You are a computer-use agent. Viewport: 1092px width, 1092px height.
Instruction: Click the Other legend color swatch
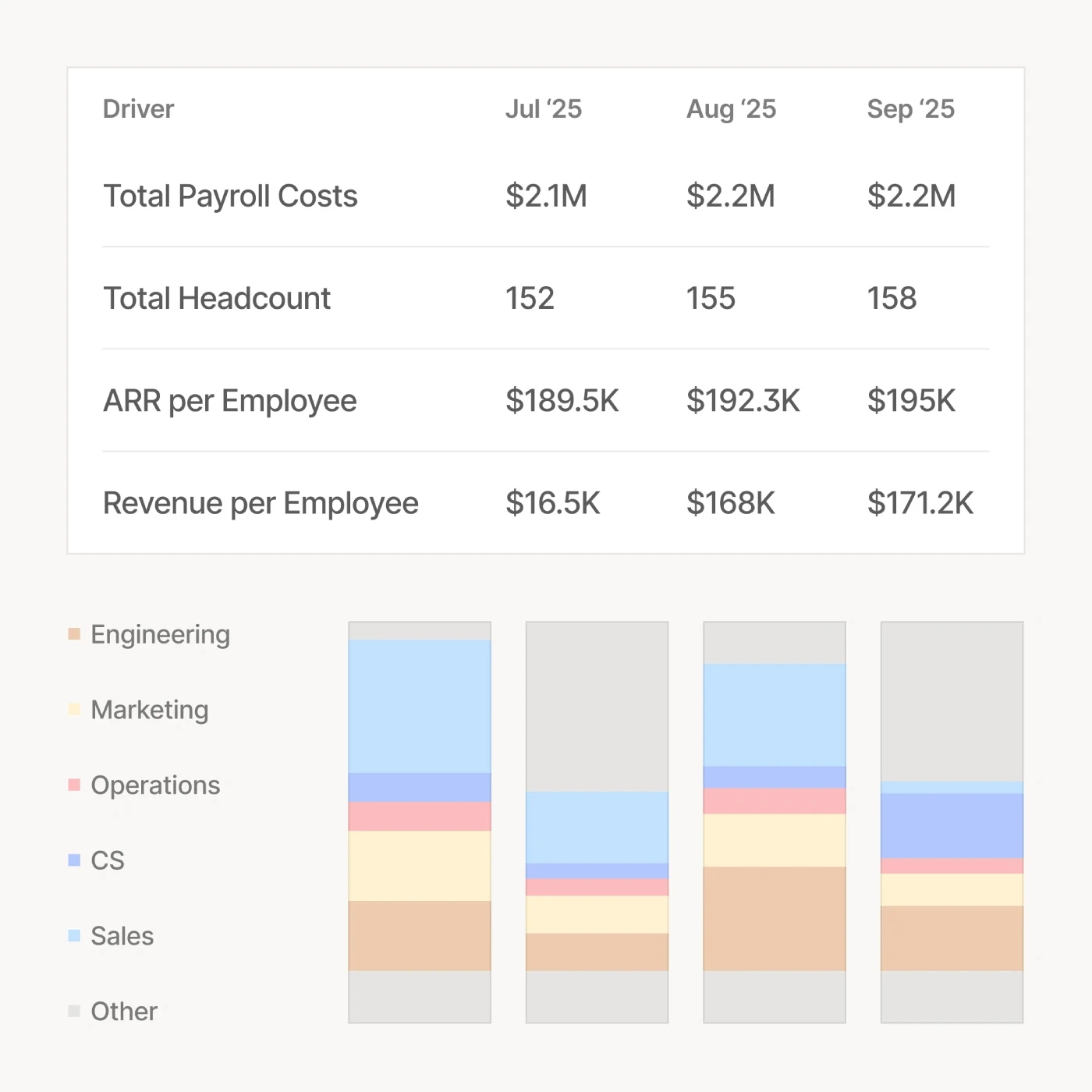[x=74, y=1011]
